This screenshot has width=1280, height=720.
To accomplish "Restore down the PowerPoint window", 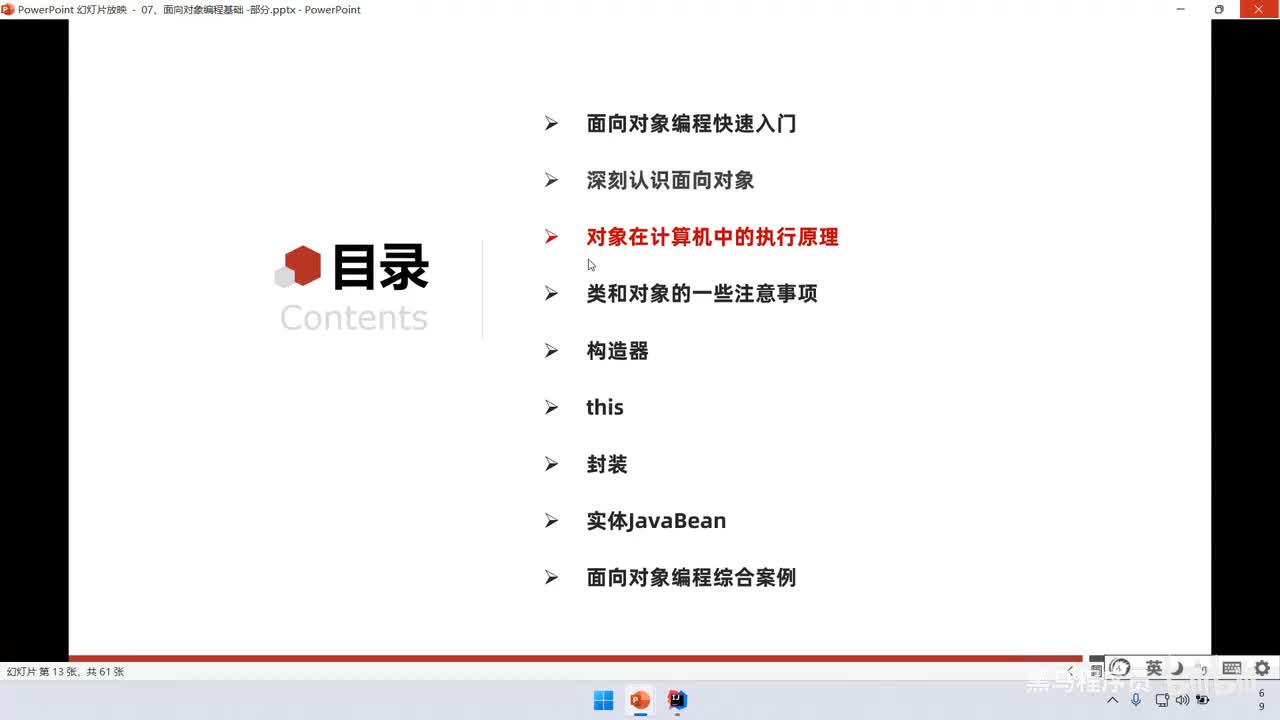I will point(1219,9).
